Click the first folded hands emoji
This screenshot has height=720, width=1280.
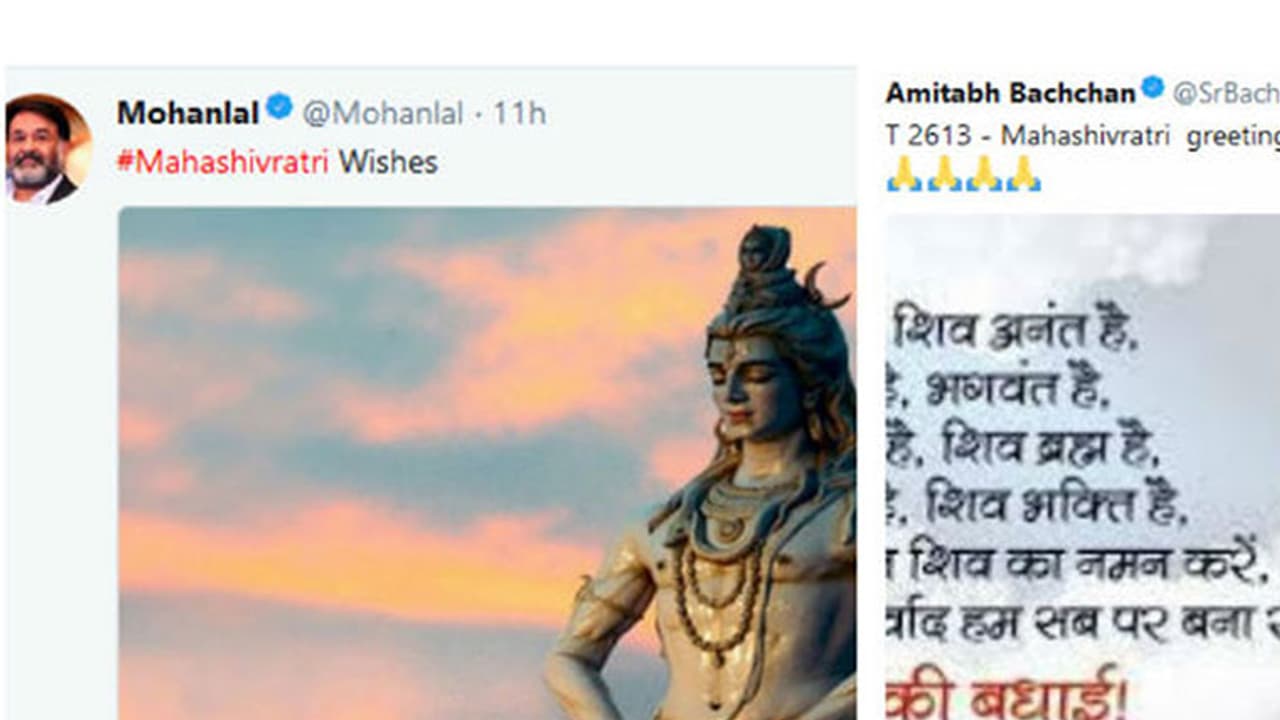[x=904, y=174]
